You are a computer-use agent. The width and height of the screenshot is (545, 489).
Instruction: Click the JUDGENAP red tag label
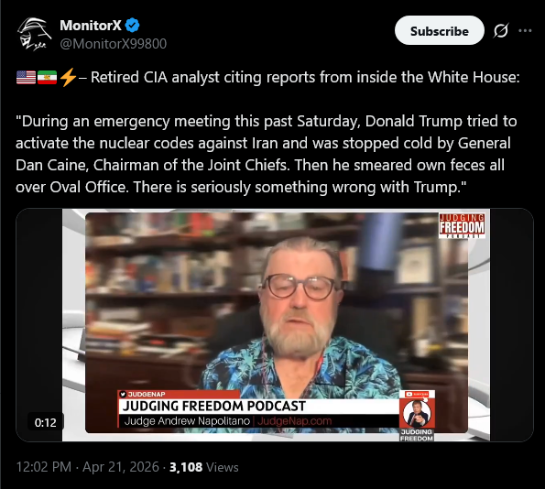coord(143,394)
